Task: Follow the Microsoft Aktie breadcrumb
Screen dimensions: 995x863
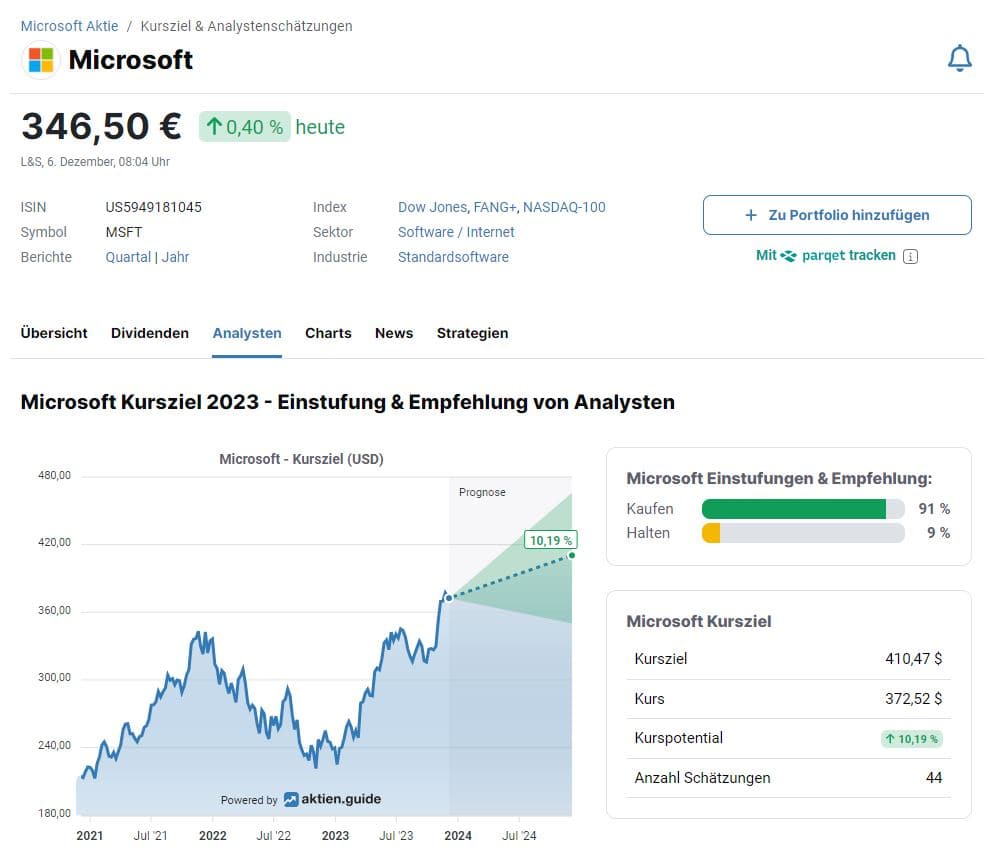Action: [x=69, y=25]
